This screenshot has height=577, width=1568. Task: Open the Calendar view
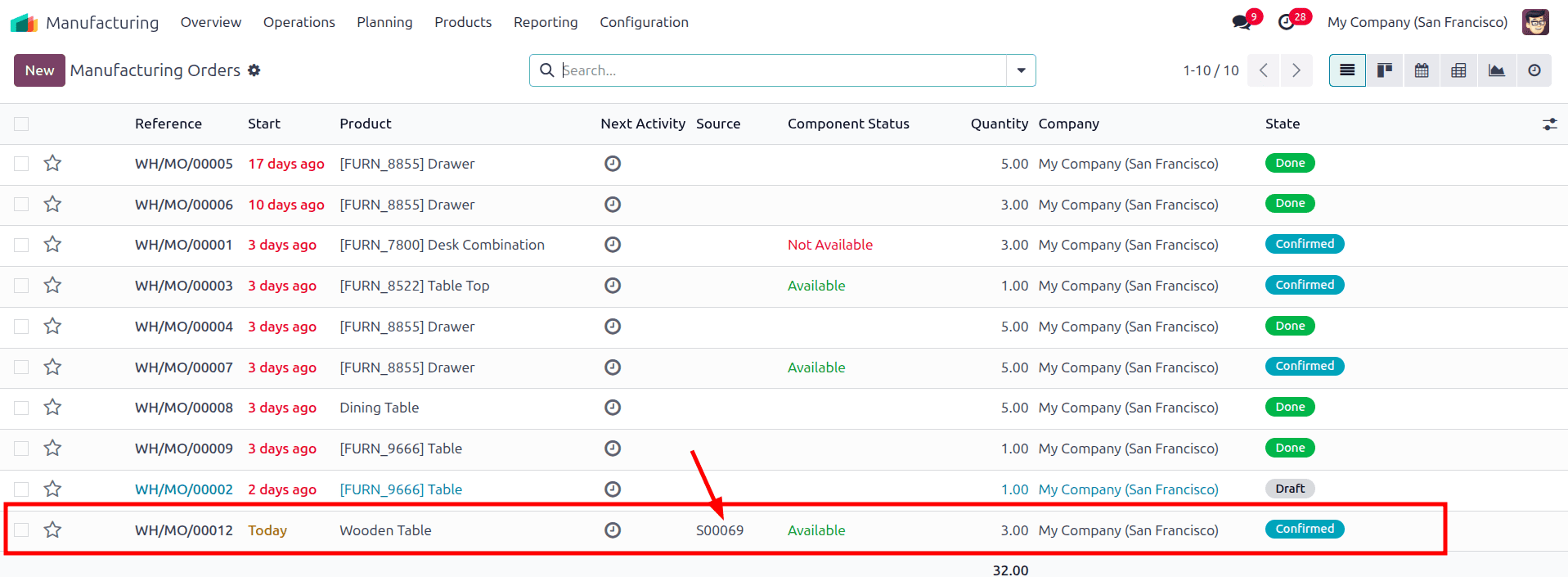pyautogui.click(x=1422, y=70)
